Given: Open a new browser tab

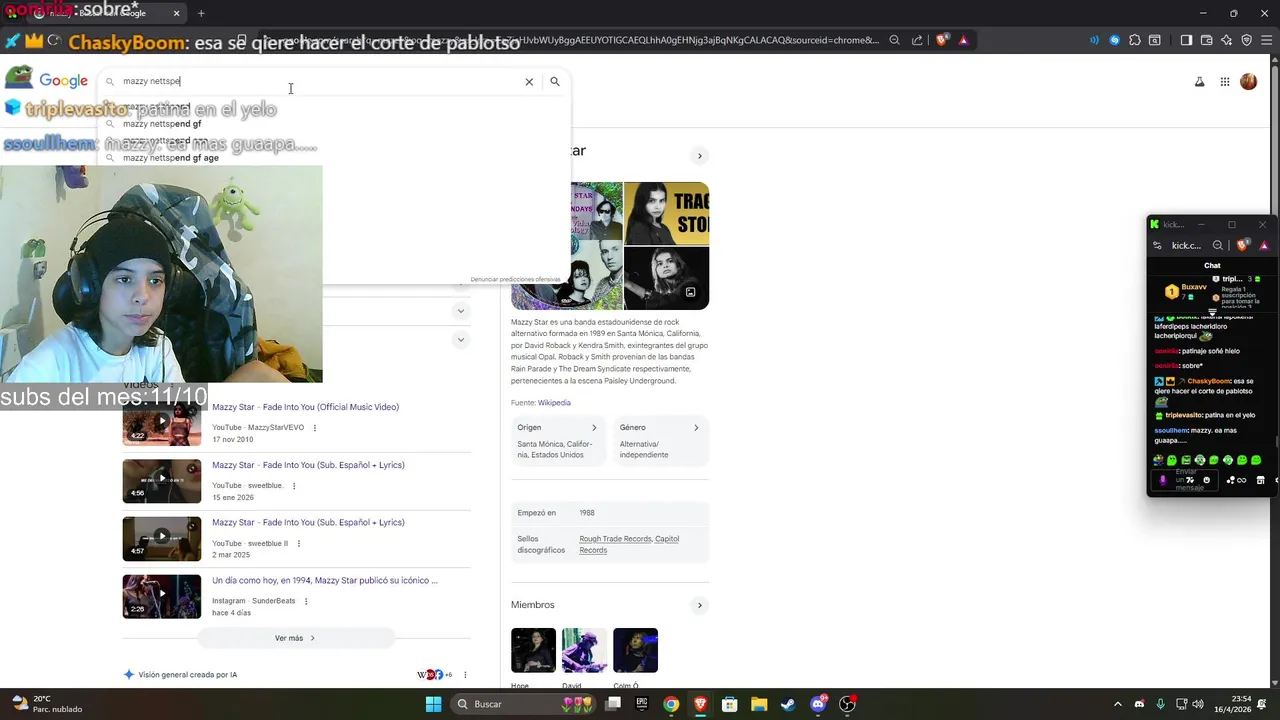Looking at the screenshot, I should [201, 13].
